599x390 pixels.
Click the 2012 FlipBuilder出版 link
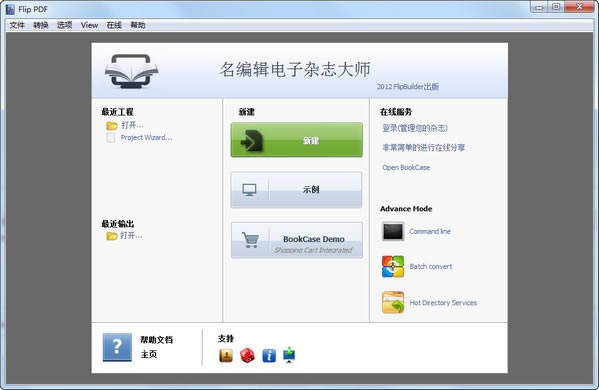coord(408,87)
